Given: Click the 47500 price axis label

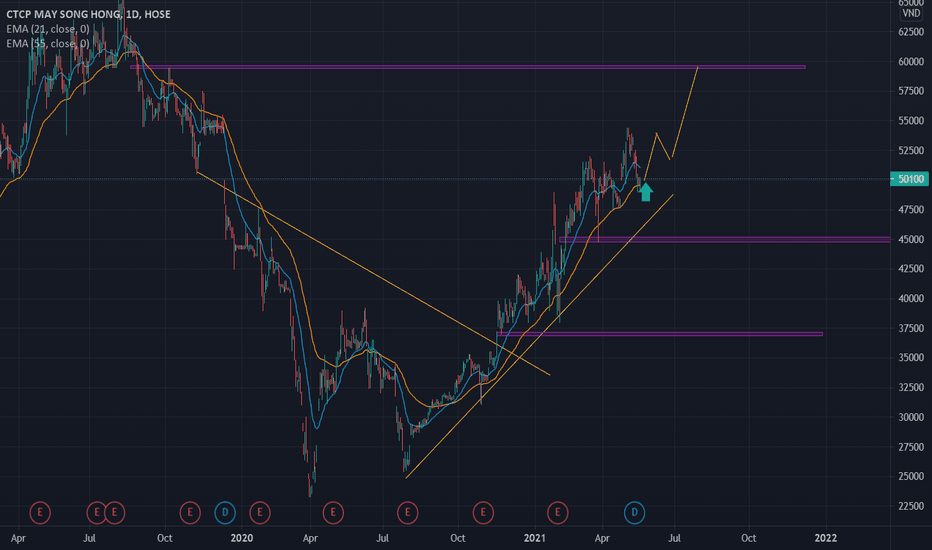Looking at the screenshot, I should tap(911, 209).
